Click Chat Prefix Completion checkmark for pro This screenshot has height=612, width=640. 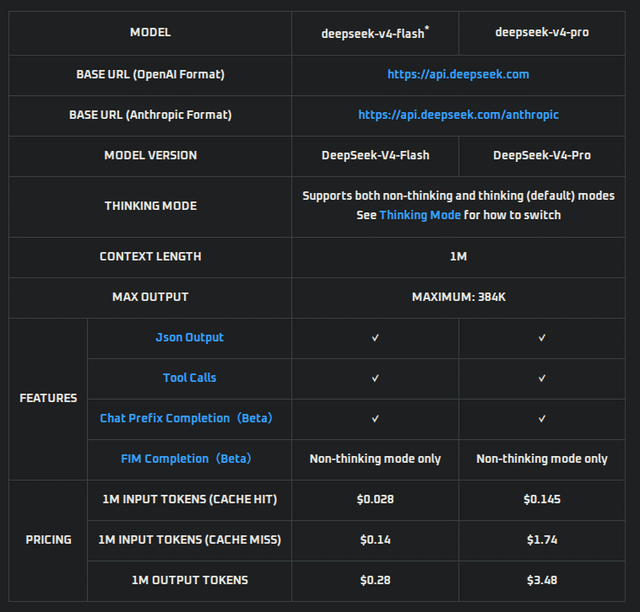[x=542, y=418]
